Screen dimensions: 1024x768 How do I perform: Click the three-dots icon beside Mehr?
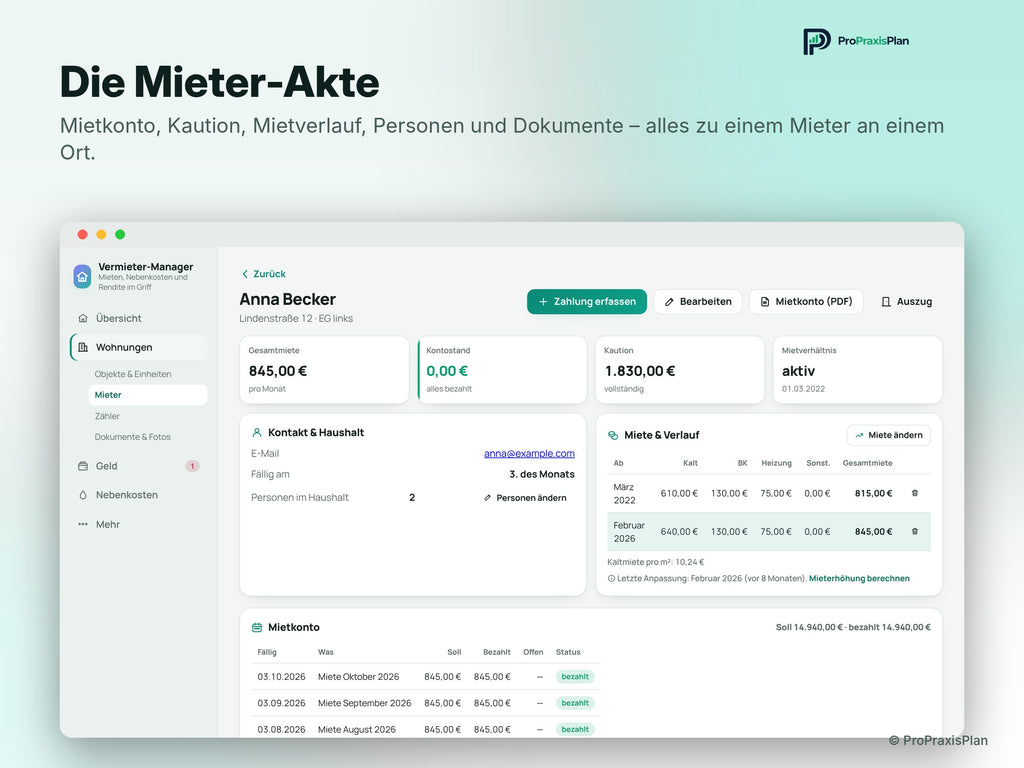point(83,524)
